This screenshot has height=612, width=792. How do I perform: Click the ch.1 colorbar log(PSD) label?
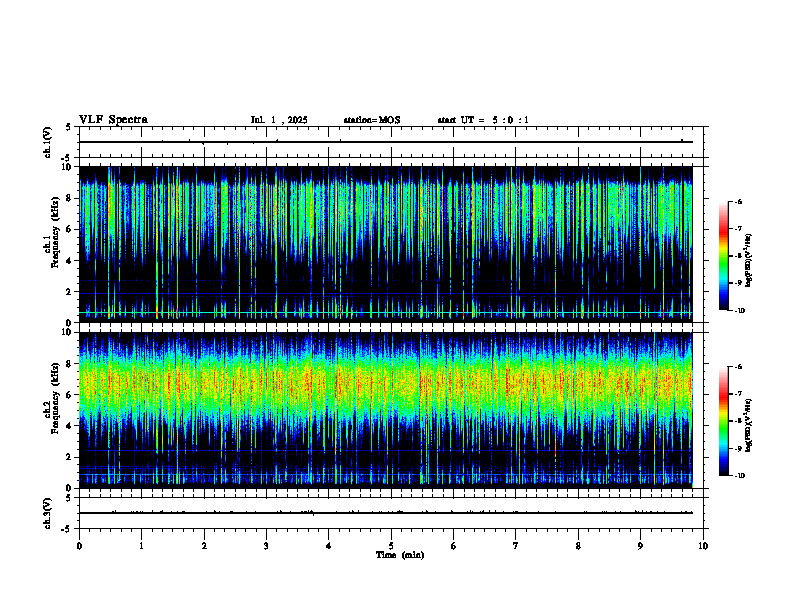pyautogui.click(x=749, y=261)
